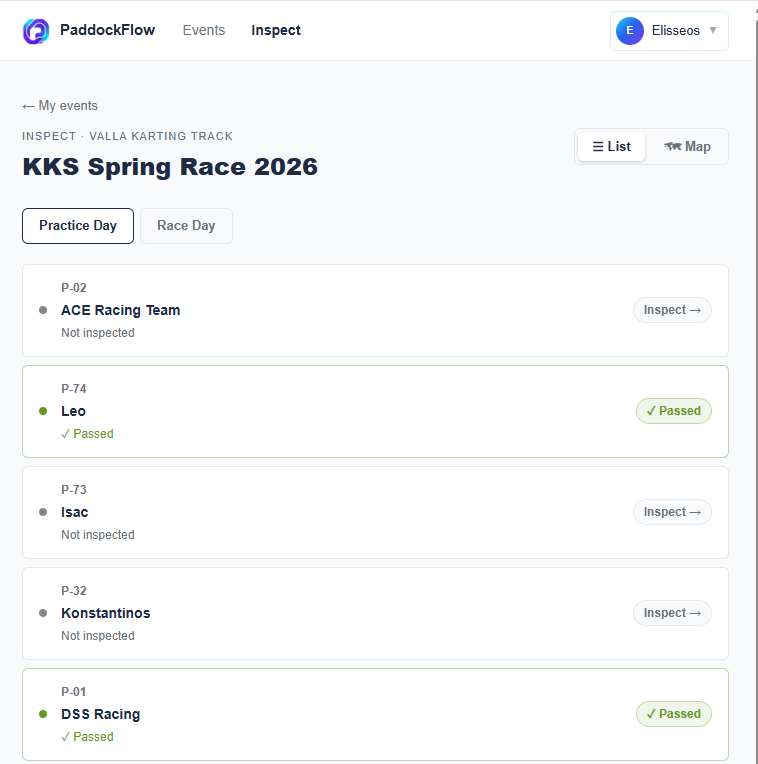Click the Passed badge for Leo
Image resolution: width=758 pixels, height=764 pixels.
(x=673, y=411)
